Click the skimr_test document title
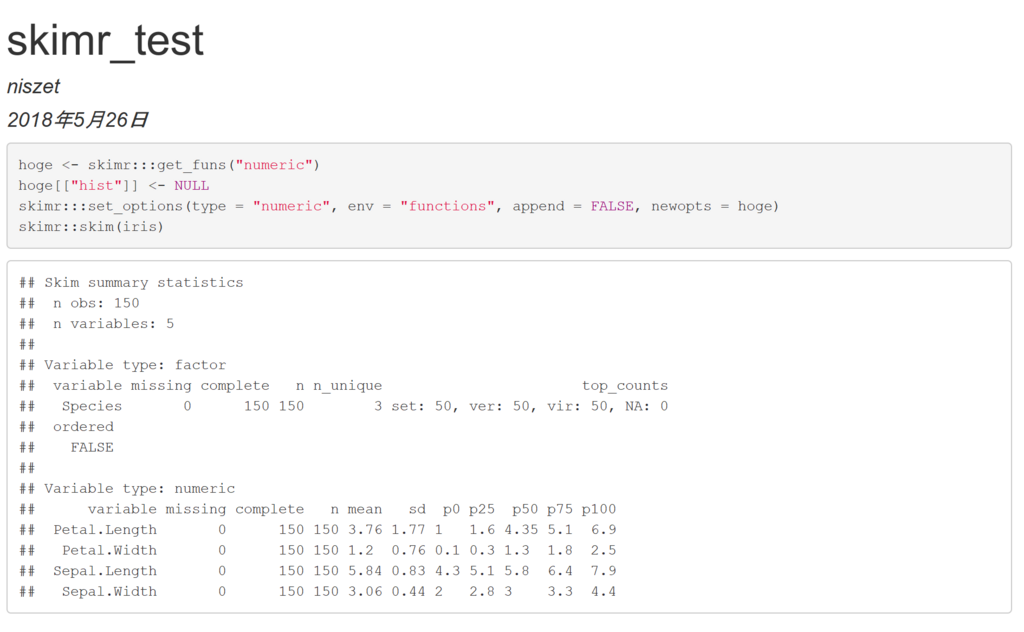This screenshot has height=632, width=1024. pos(105,40)
